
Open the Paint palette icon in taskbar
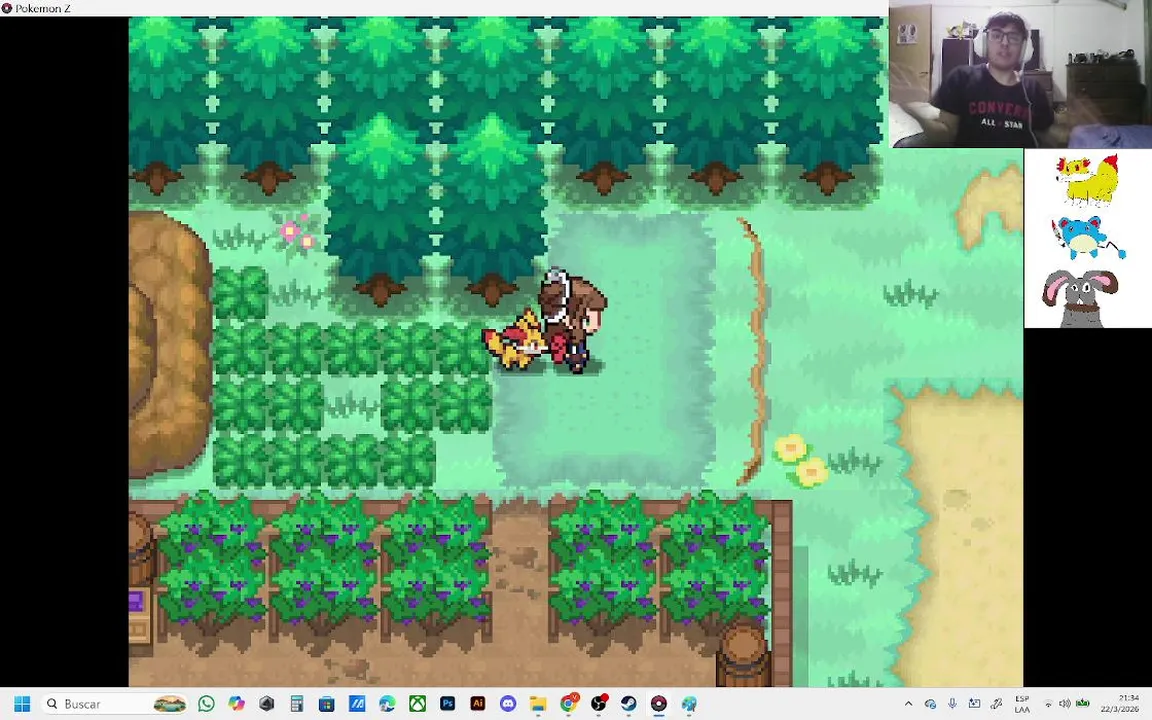[689, 704]
